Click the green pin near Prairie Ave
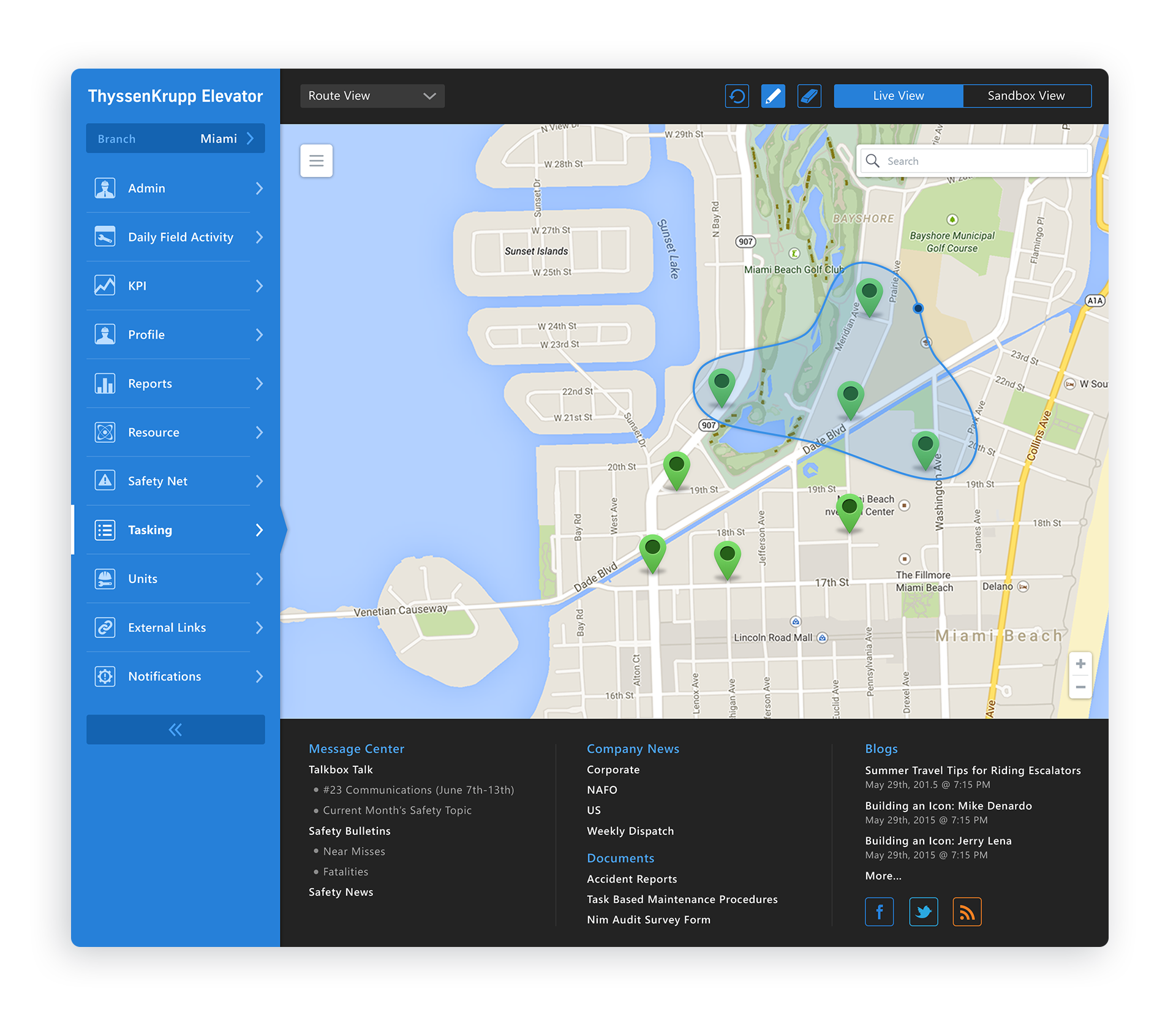Image resolution: width=1176 pixels, height=1018 pixels. tap(869, 296)
